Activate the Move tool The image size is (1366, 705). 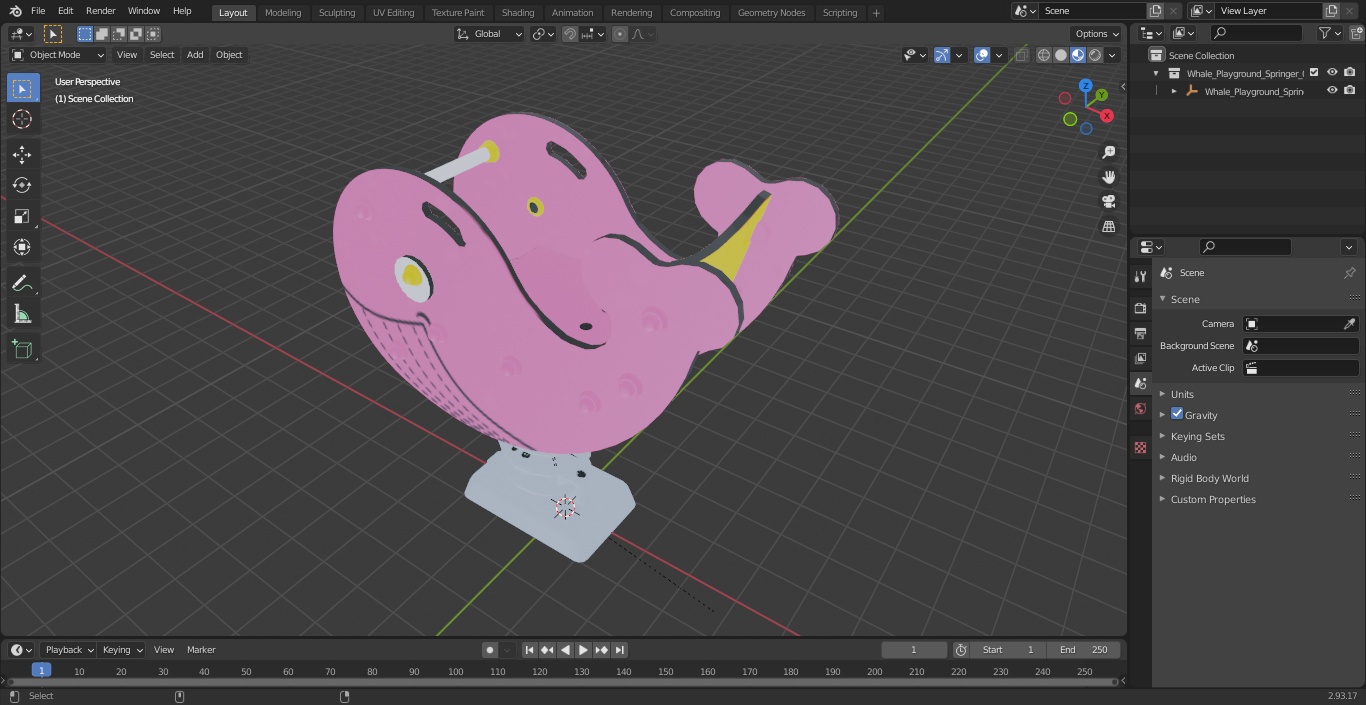pyautogui.click(x=22, y=154)
